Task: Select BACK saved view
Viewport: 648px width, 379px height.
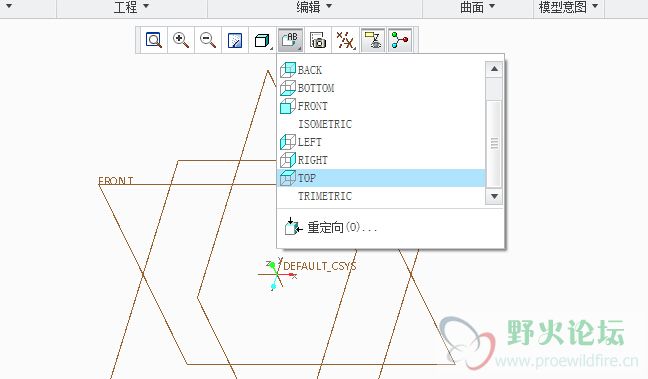Action: click(x=382, y=70)
